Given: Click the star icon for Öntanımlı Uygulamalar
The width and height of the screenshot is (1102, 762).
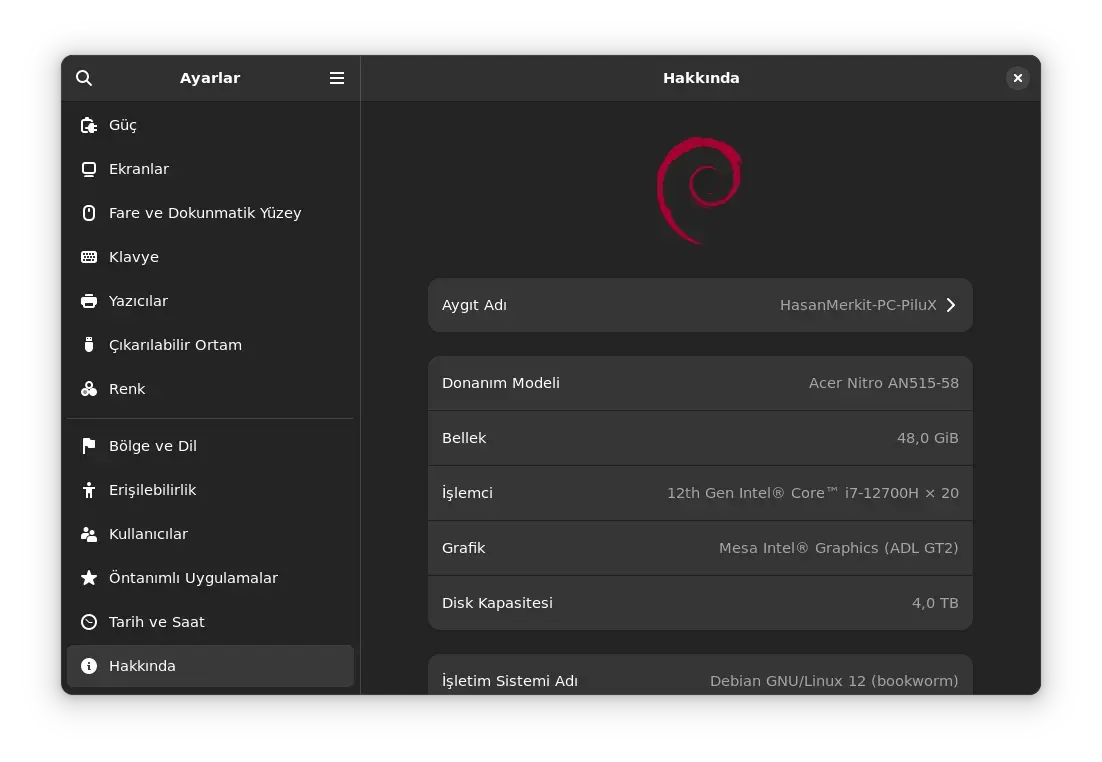Looking at the screenshot, I should pos(89,578).
